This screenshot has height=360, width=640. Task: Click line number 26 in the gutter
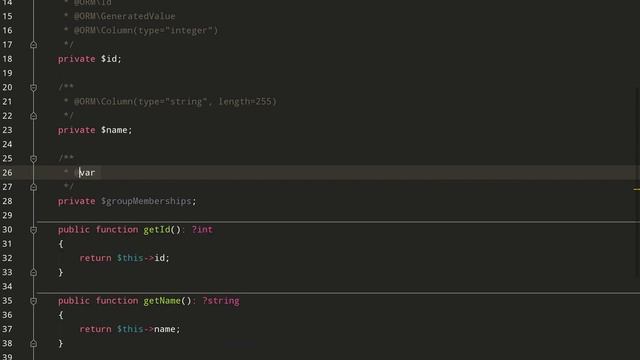click(7, 173)
